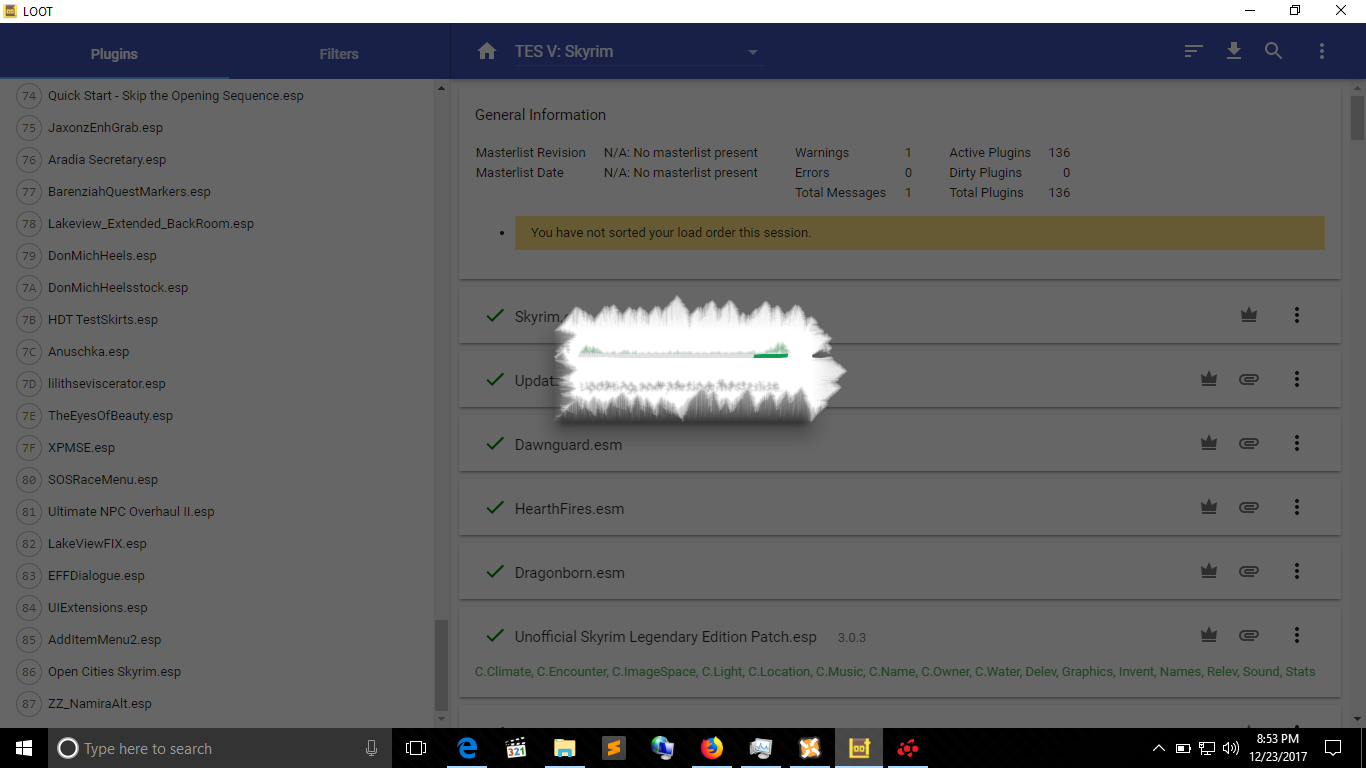Click the active checkmark beside Dawnguard.esm
The image size is (1366, 768).
click(x=494, y=443)
